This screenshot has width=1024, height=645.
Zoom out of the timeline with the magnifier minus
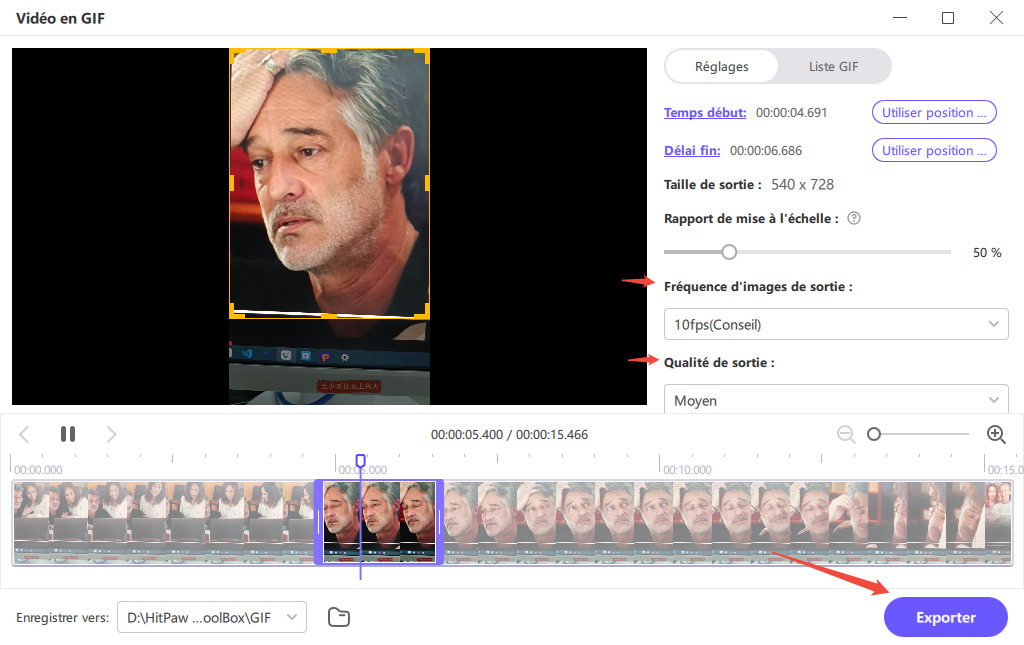coord(845,434)
